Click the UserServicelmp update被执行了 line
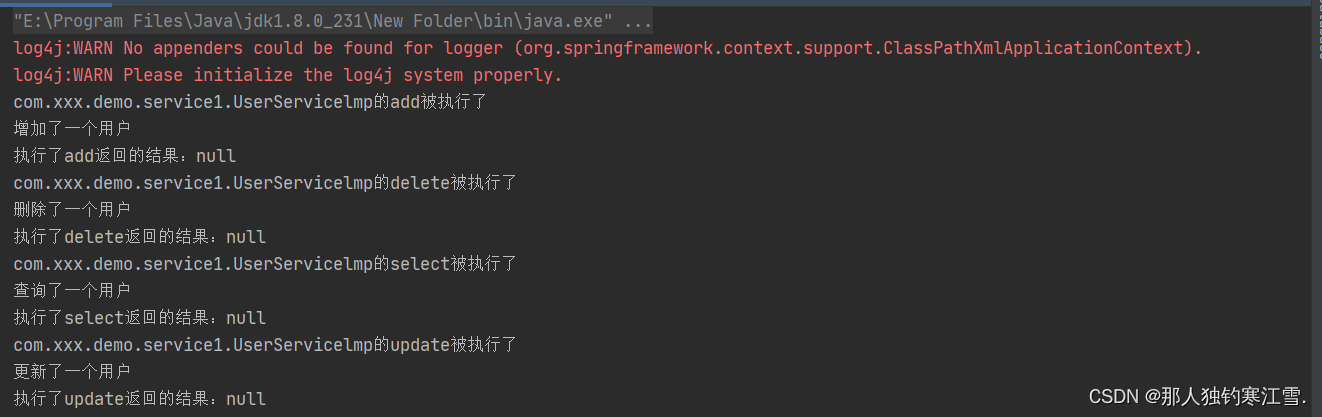This screenshot has height=417, width=1322. (265, 345)
